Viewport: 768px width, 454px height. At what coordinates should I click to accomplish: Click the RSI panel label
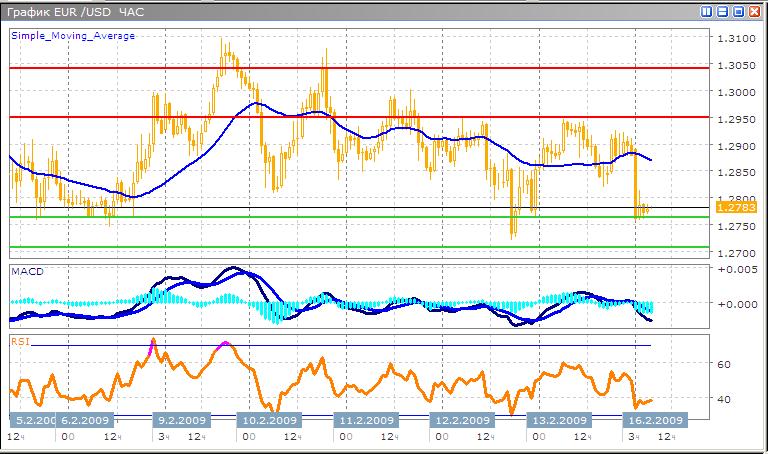pos(20,341)
